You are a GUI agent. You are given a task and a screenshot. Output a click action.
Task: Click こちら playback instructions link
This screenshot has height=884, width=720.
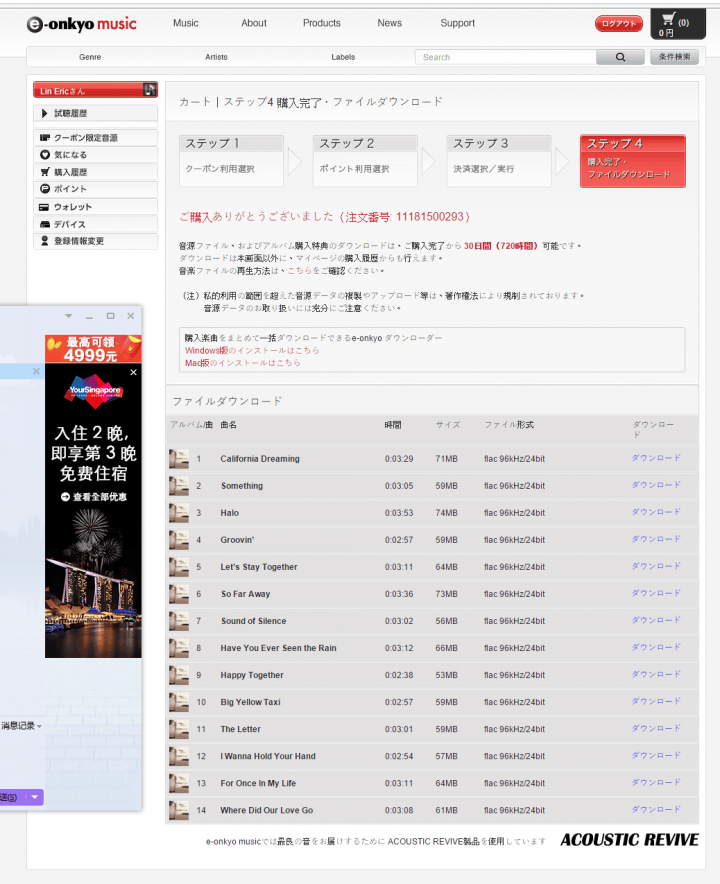coord(299,271)
